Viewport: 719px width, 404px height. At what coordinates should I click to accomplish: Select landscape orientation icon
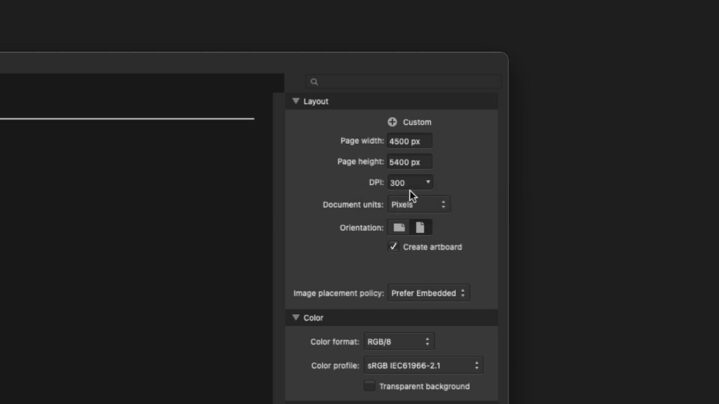click(x=399, y=227)
